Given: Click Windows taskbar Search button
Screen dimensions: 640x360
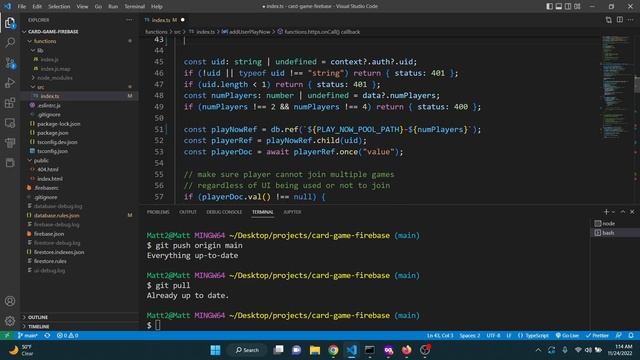Looking at the screenshot, I should (x=247, y=350).
